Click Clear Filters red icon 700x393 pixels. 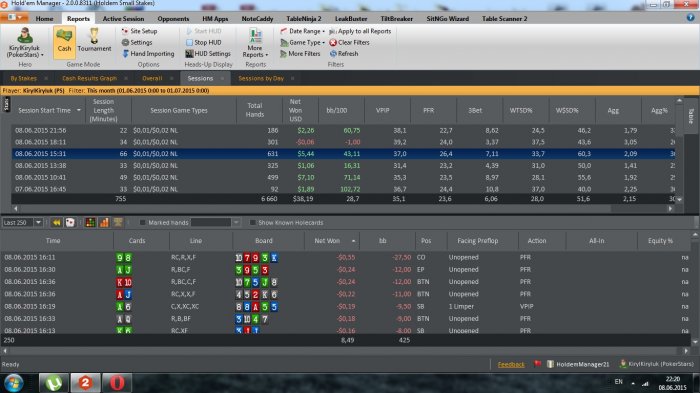click(x=333, y=42)
